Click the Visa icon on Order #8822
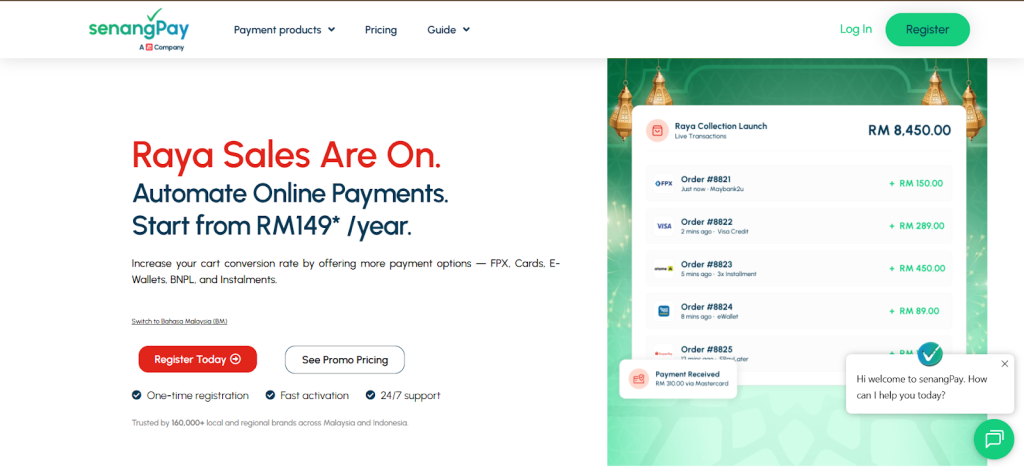Viewport: 1024px width, 467px height. 663,226
